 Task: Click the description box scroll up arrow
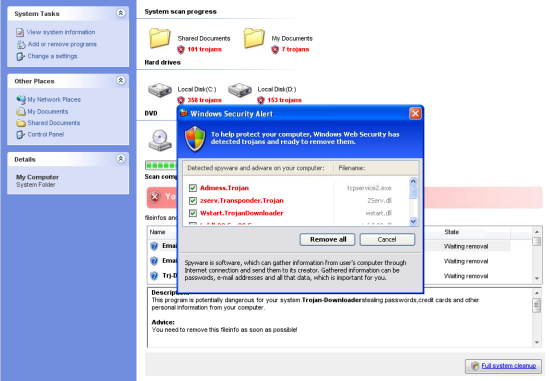537,293
